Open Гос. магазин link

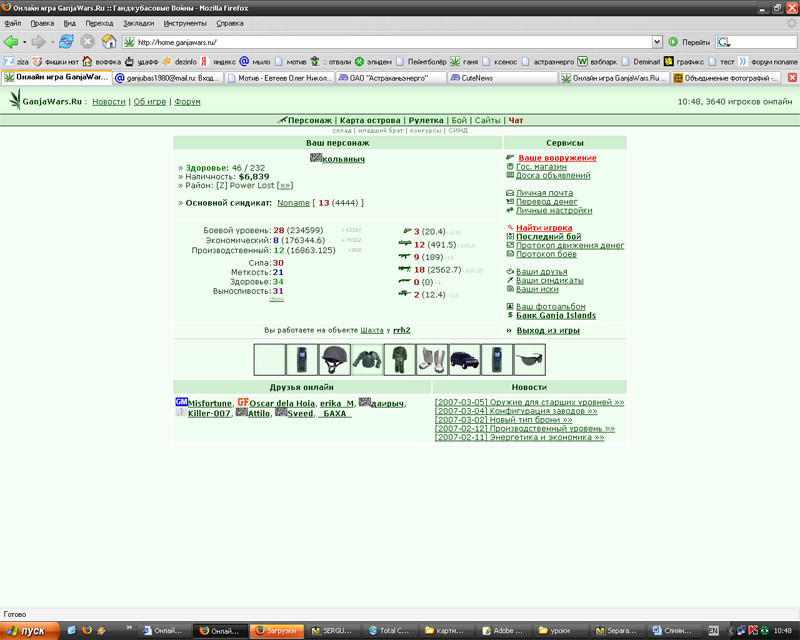(x=541, y=166)
